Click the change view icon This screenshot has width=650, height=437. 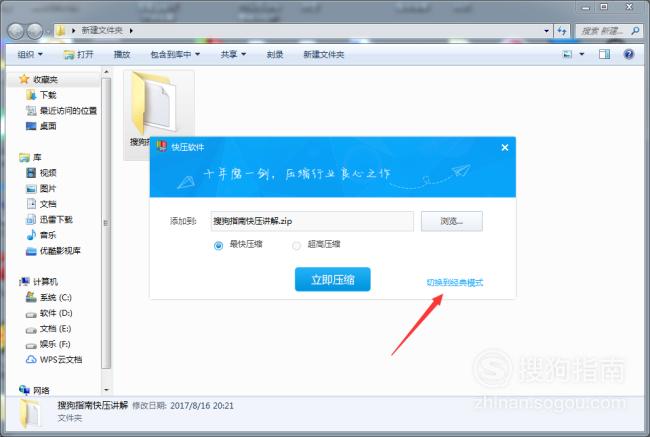(567, 54)
